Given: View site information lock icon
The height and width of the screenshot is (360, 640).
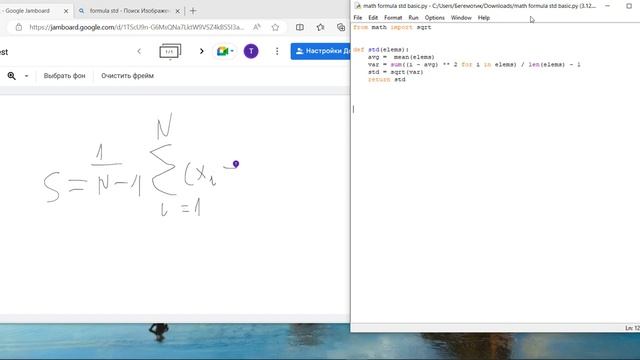Looking at the screenshot, I should 19,27.
